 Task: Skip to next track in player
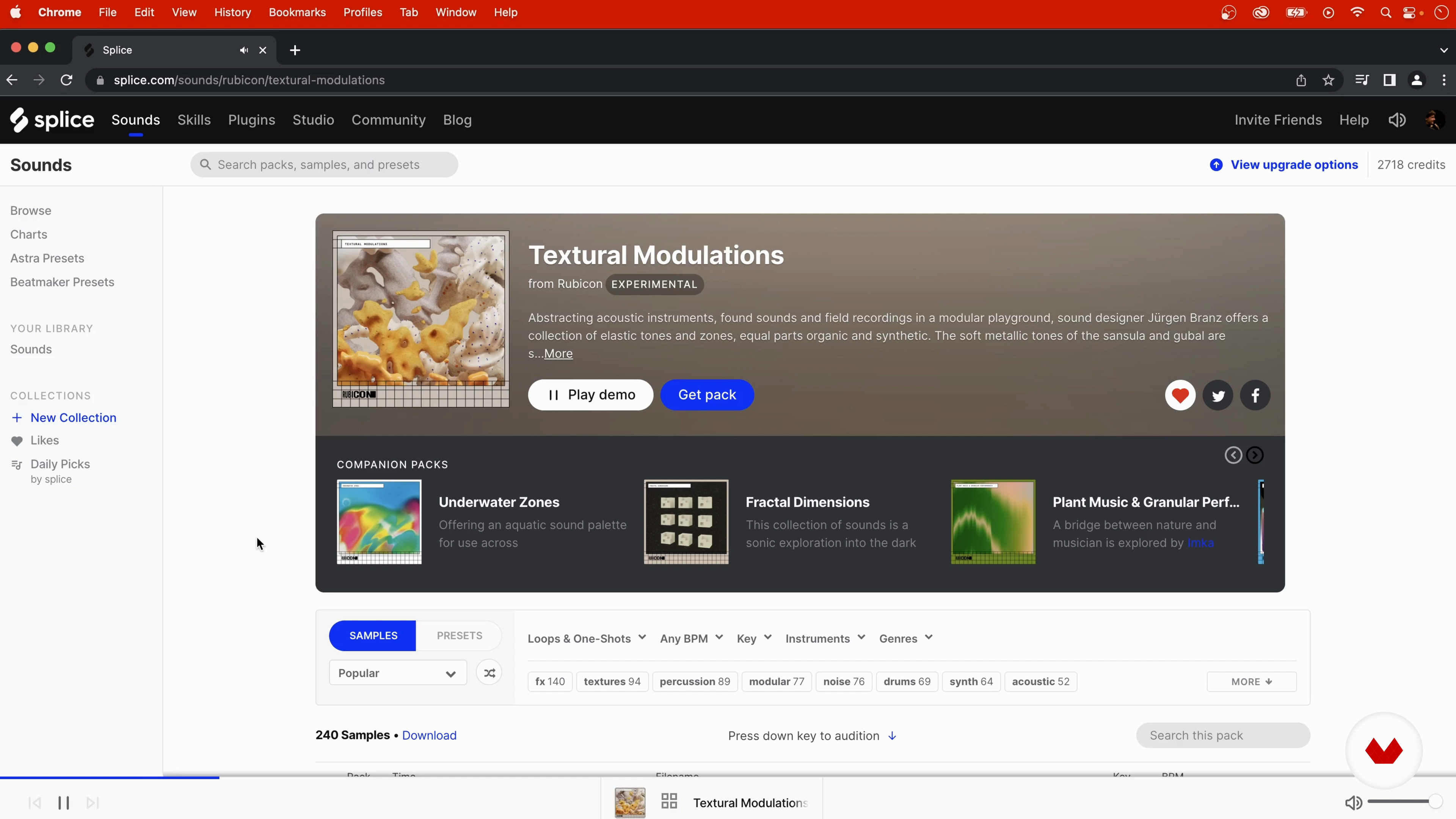click(x=93, y=803)
